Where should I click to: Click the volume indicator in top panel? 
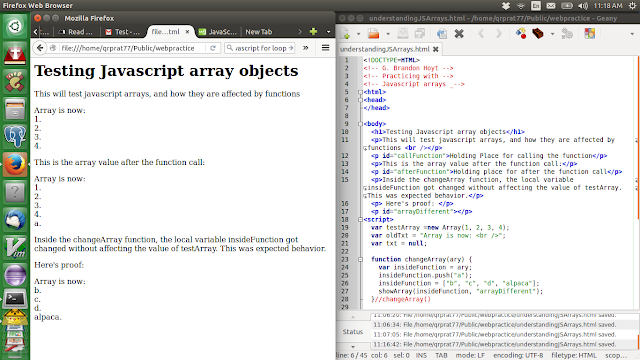pyautogui.click(x=583, y=6)
